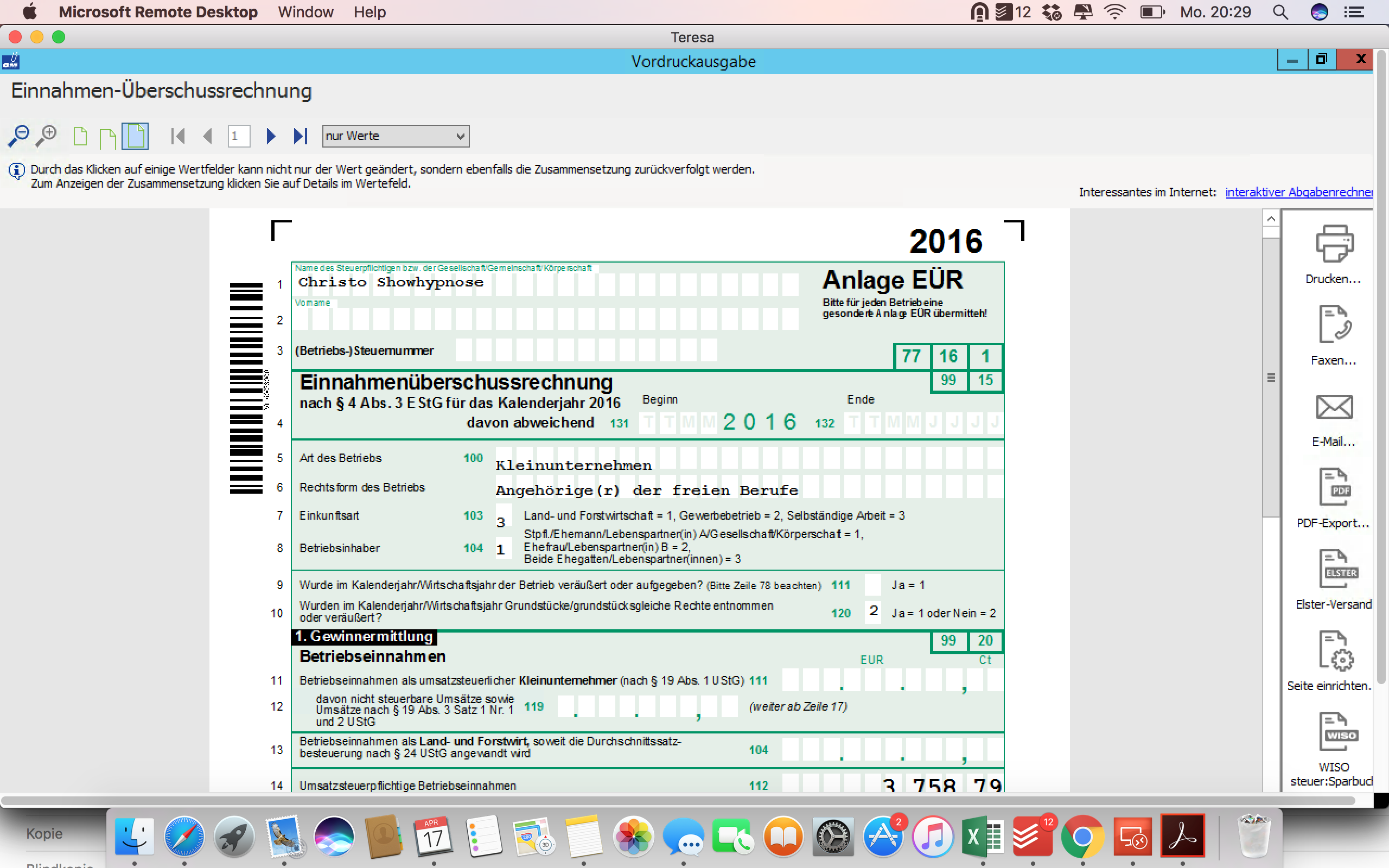Jump to the first page
This screenshot has height=868, width=1389.
[178, 136]
